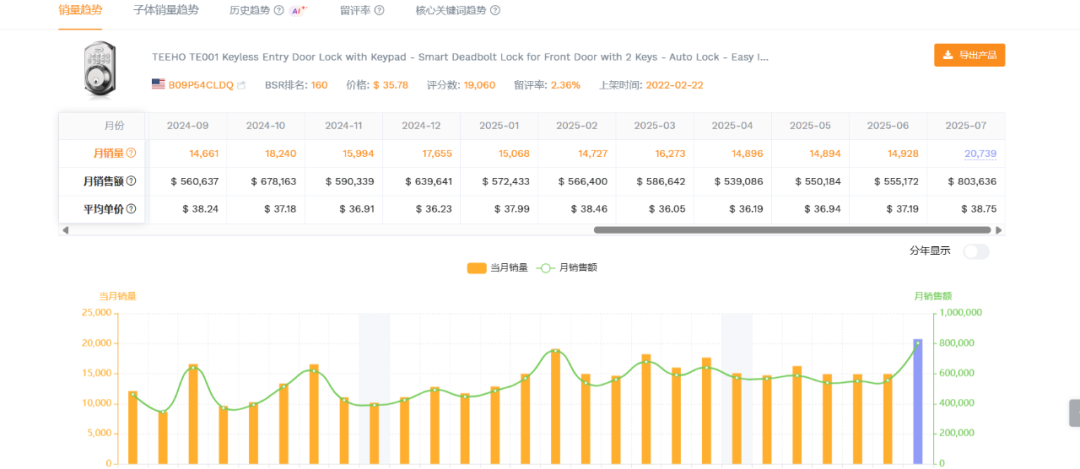Image resolution: width=1080 pixels, height=469 pixels.
Task: Switch to the 历史趋势 tab
Action: pyautogui.click(x=249, y=10)
